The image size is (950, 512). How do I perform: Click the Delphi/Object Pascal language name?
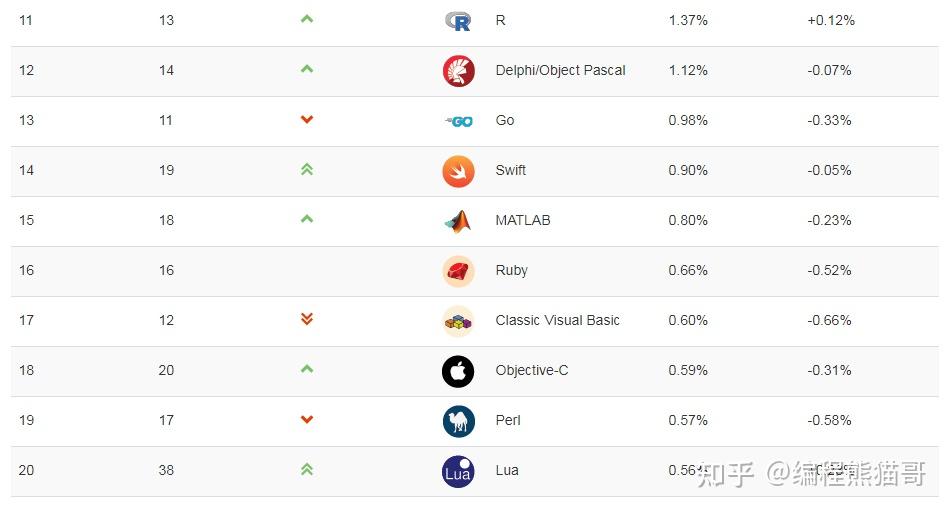(x=560, y=71)
